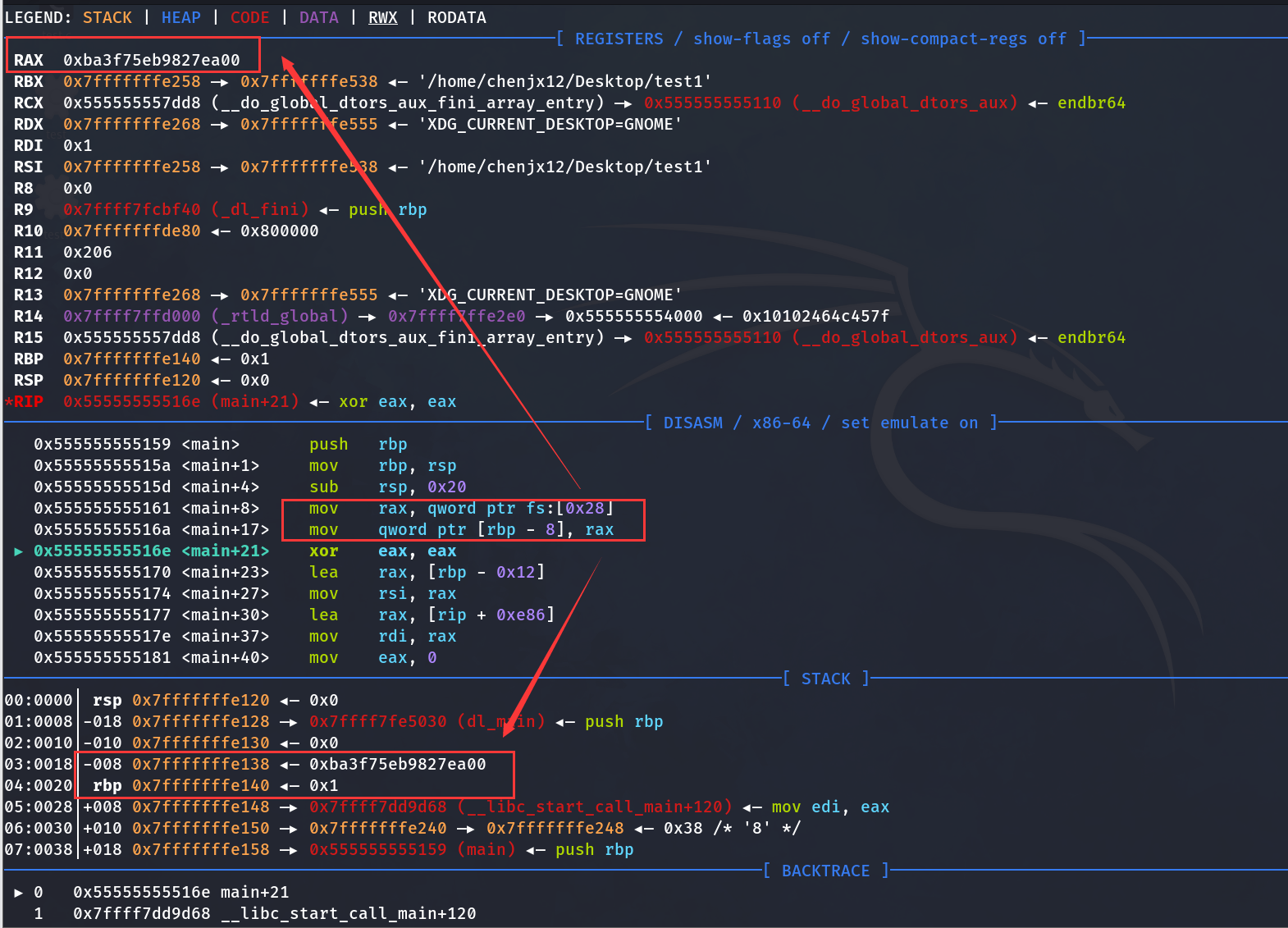The image size is (1288, 928).
Task: Select the push rbp instruction at main
Action: [x=359, y=444]
